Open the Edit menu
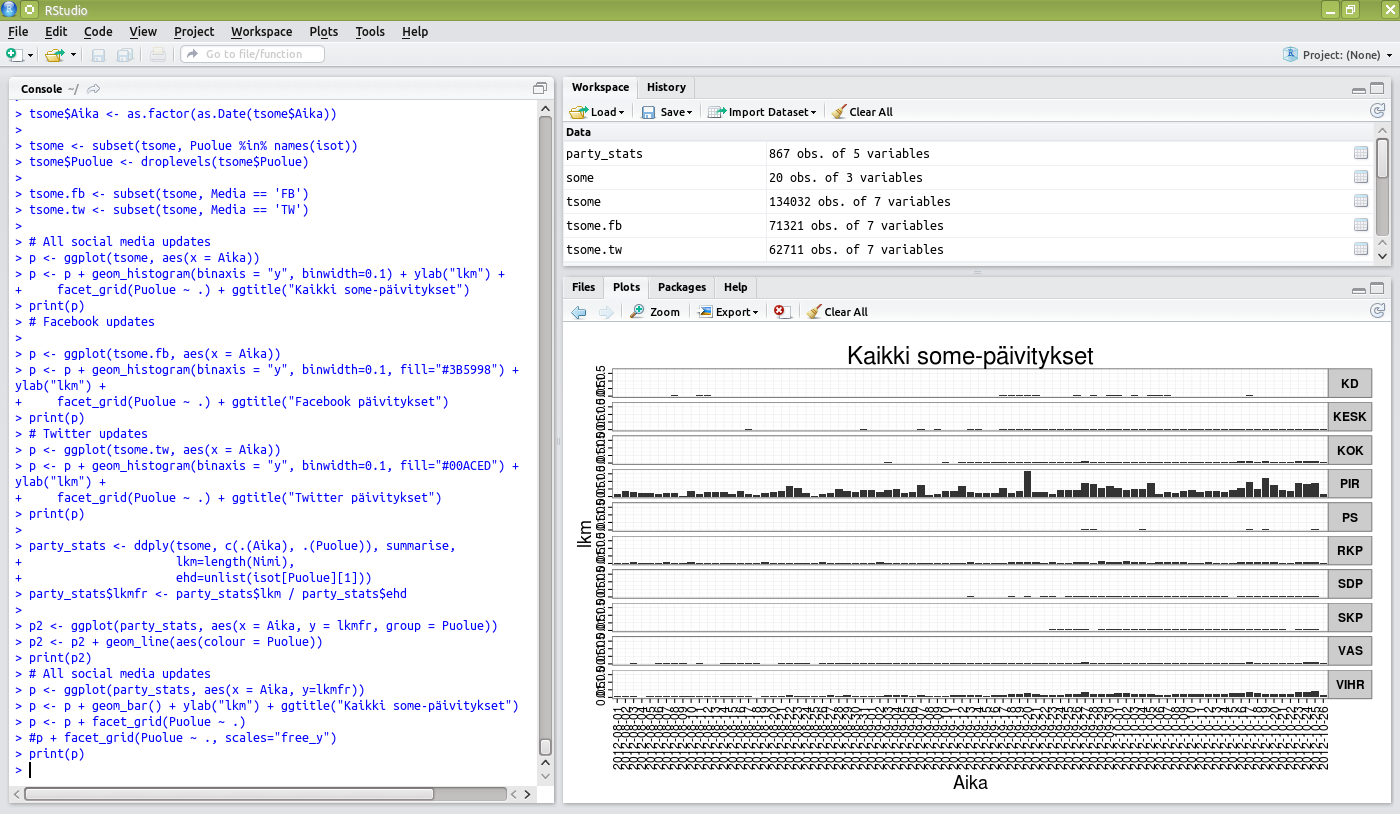 point(56,31)
